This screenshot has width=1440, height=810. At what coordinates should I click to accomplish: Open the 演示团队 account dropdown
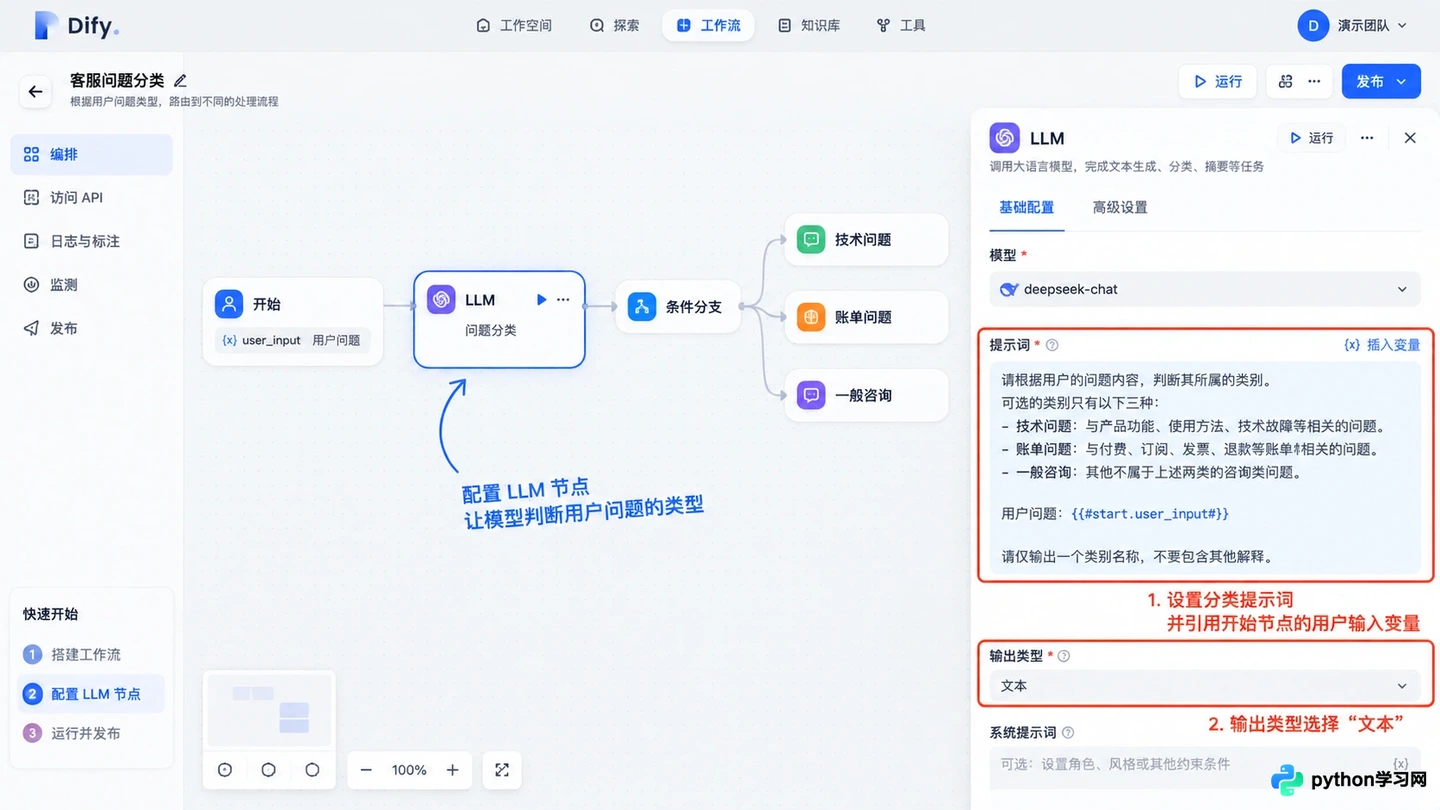pyautogui.click(x=1353, y=25)
